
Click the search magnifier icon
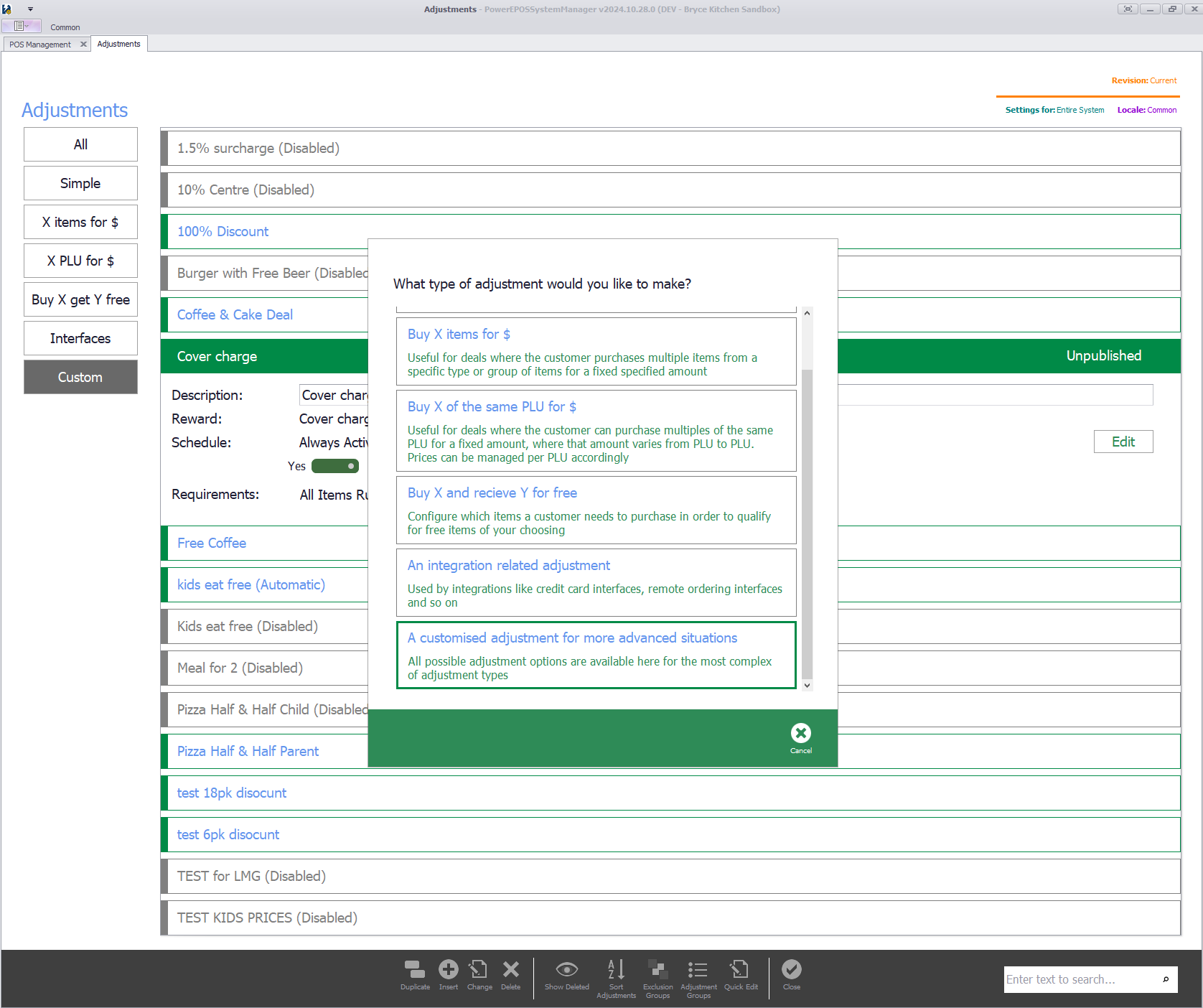point(1166,979)
